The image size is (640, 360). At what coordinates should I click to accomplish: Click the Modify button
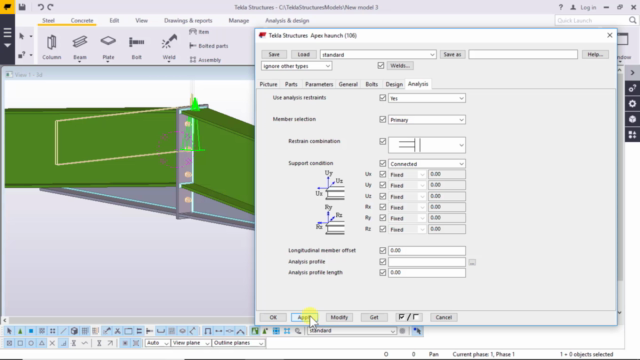coord(339,317)
